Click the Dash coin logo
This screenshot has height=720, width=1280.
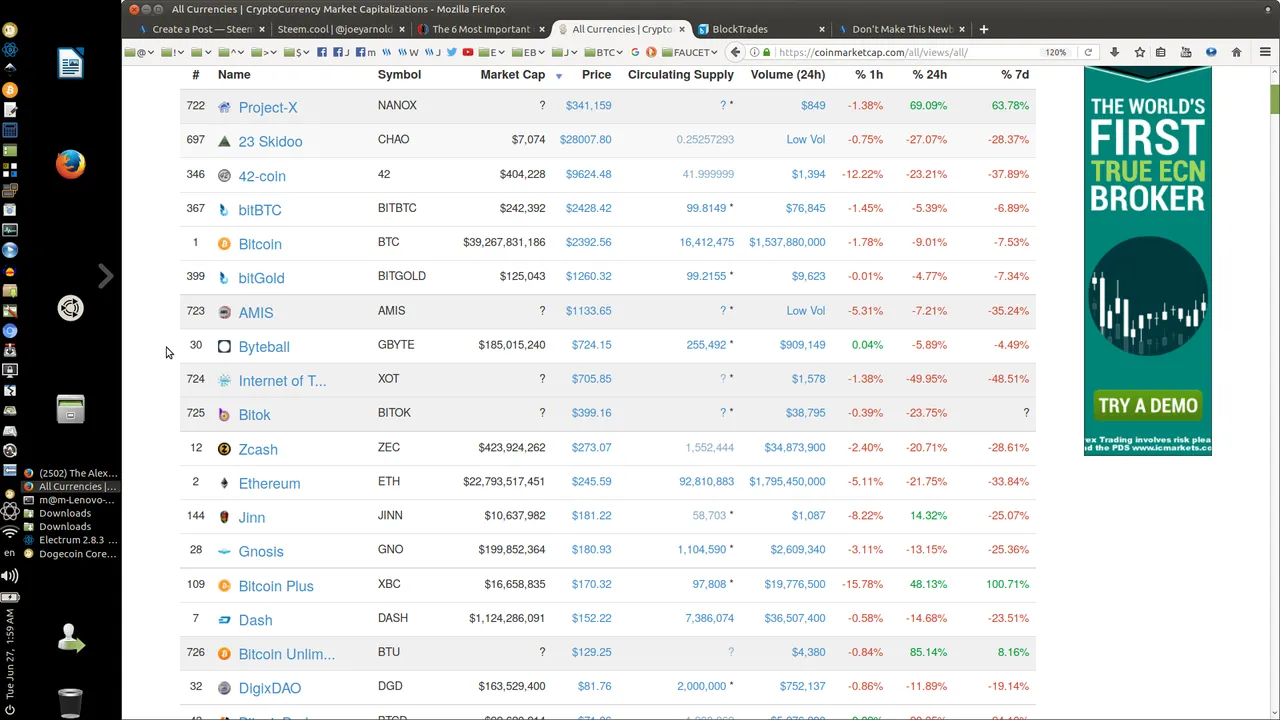click(224, 620)
